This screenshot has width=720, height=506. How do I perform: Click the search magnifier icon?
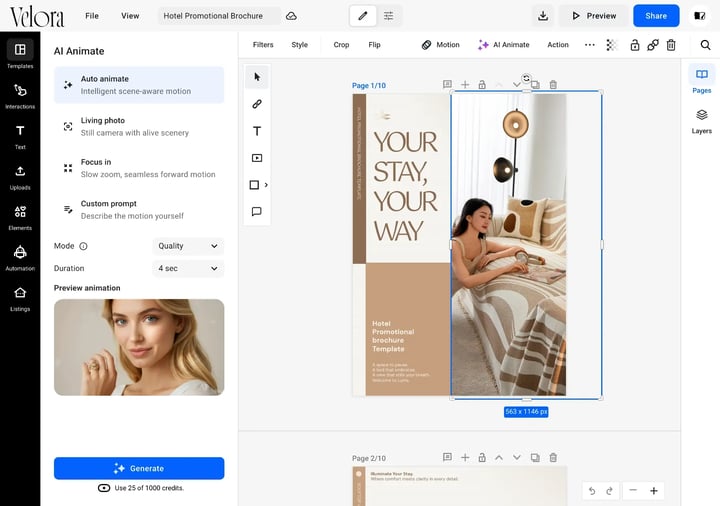click(705, 45)
